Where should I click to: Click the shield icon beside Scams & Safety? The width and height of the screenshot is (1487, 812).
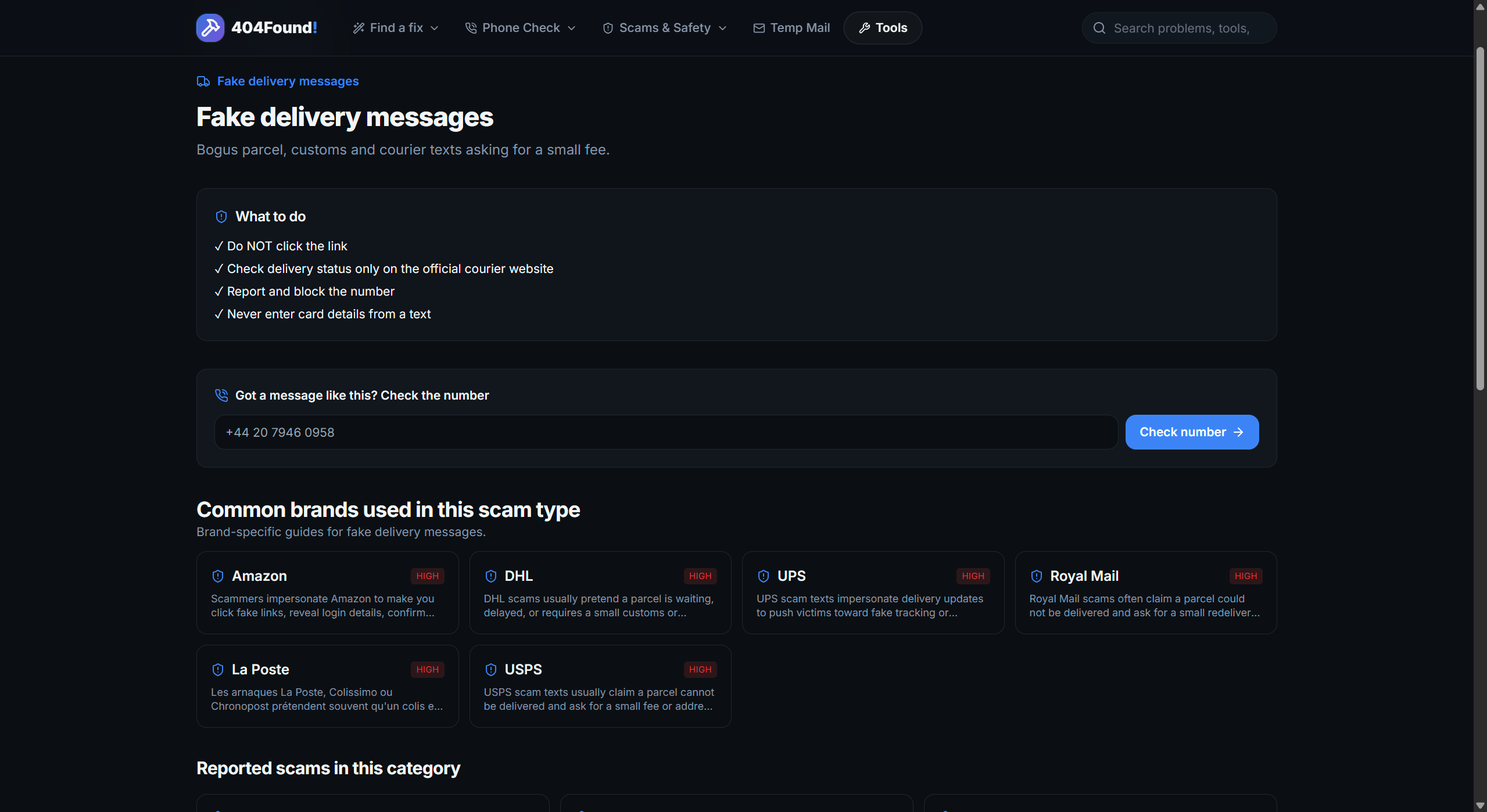click(608, 28)
